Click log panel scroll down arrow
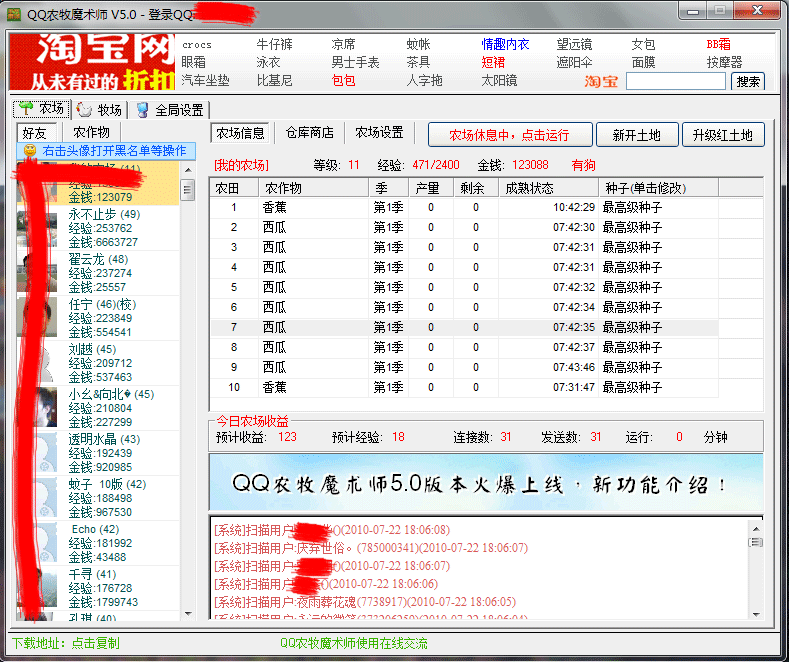 pyautogui.click(x=756, y=614)
